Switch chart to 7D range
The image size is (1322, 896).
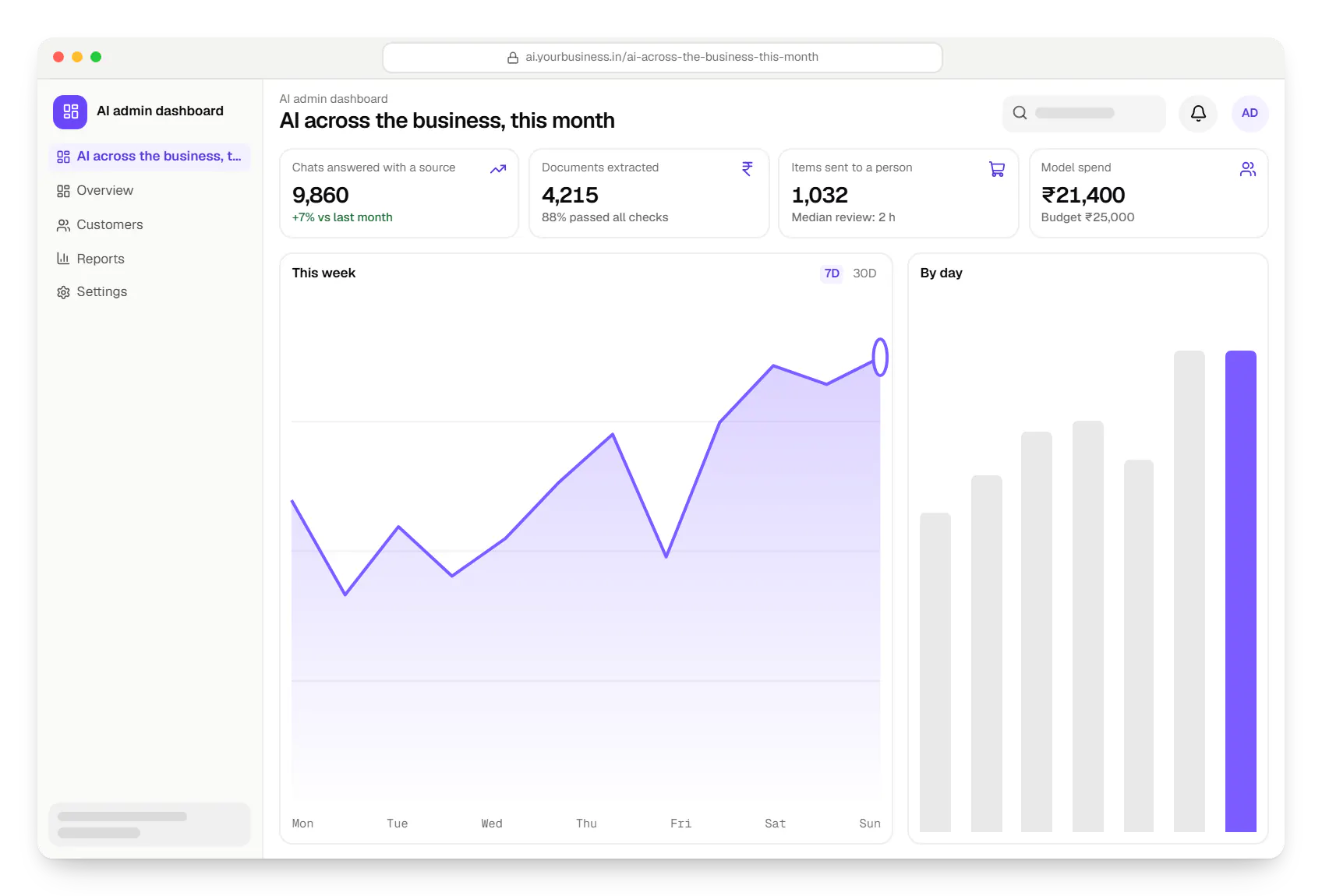(x=832, y=273)
